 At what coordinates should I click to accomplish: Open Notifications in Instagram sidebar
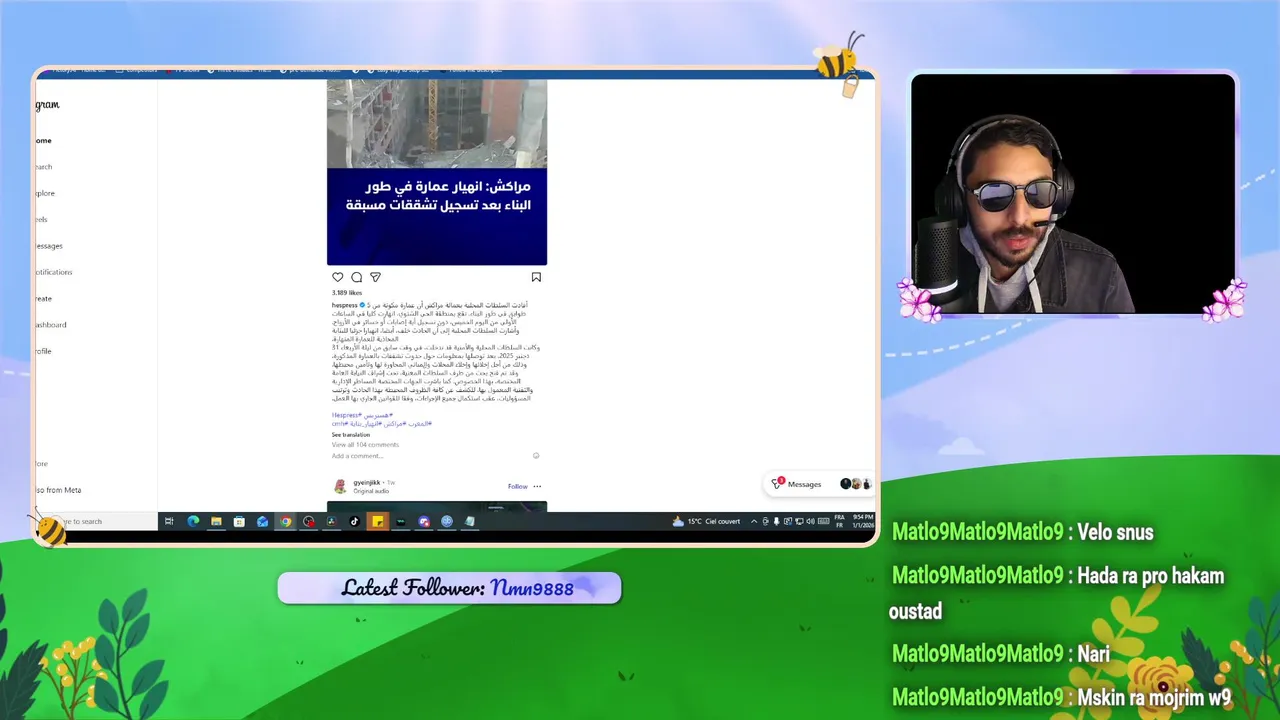click(53, 272)
